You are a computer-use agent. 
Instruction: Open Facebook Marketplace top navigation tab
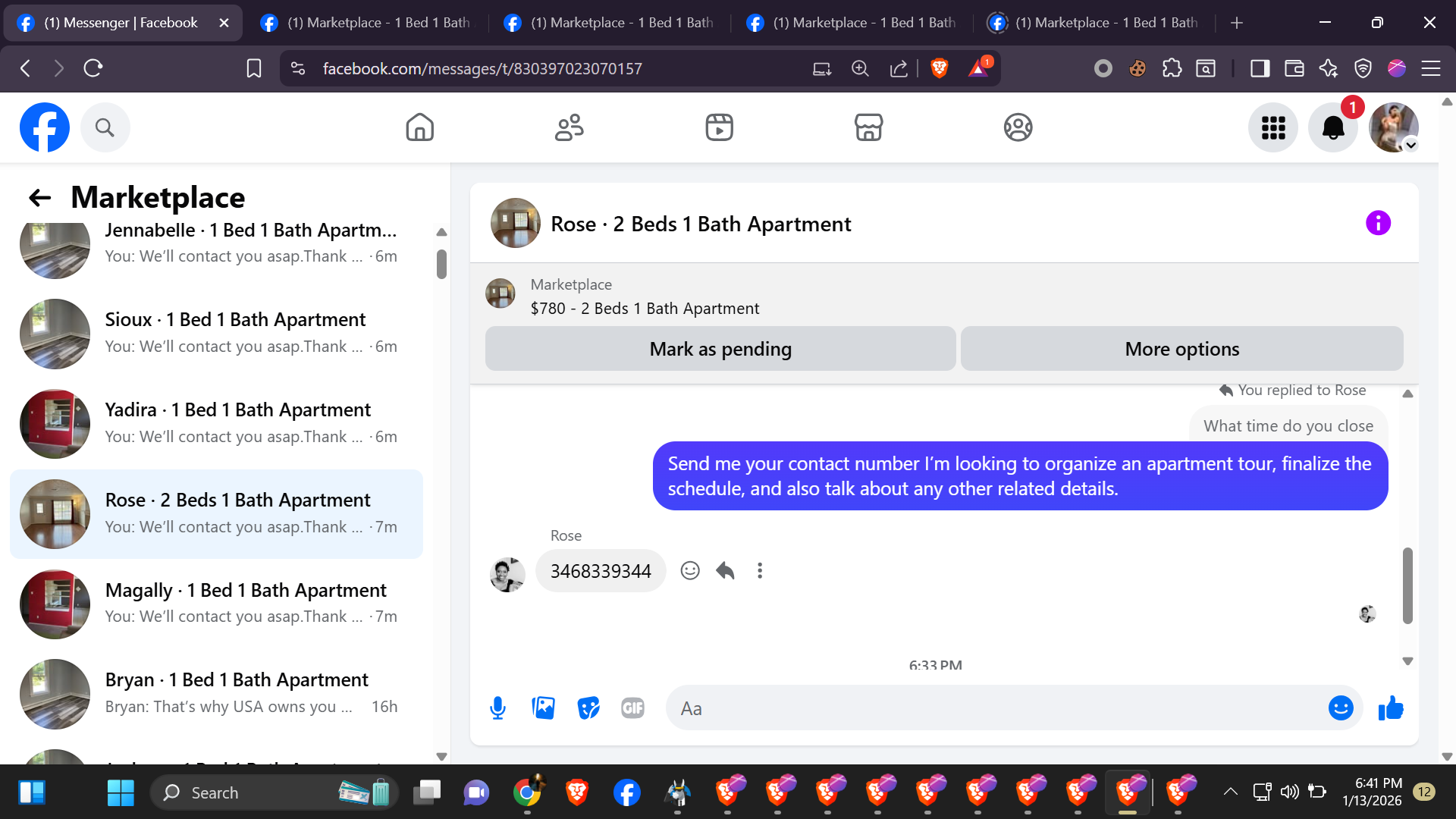[x=868, y=127]
